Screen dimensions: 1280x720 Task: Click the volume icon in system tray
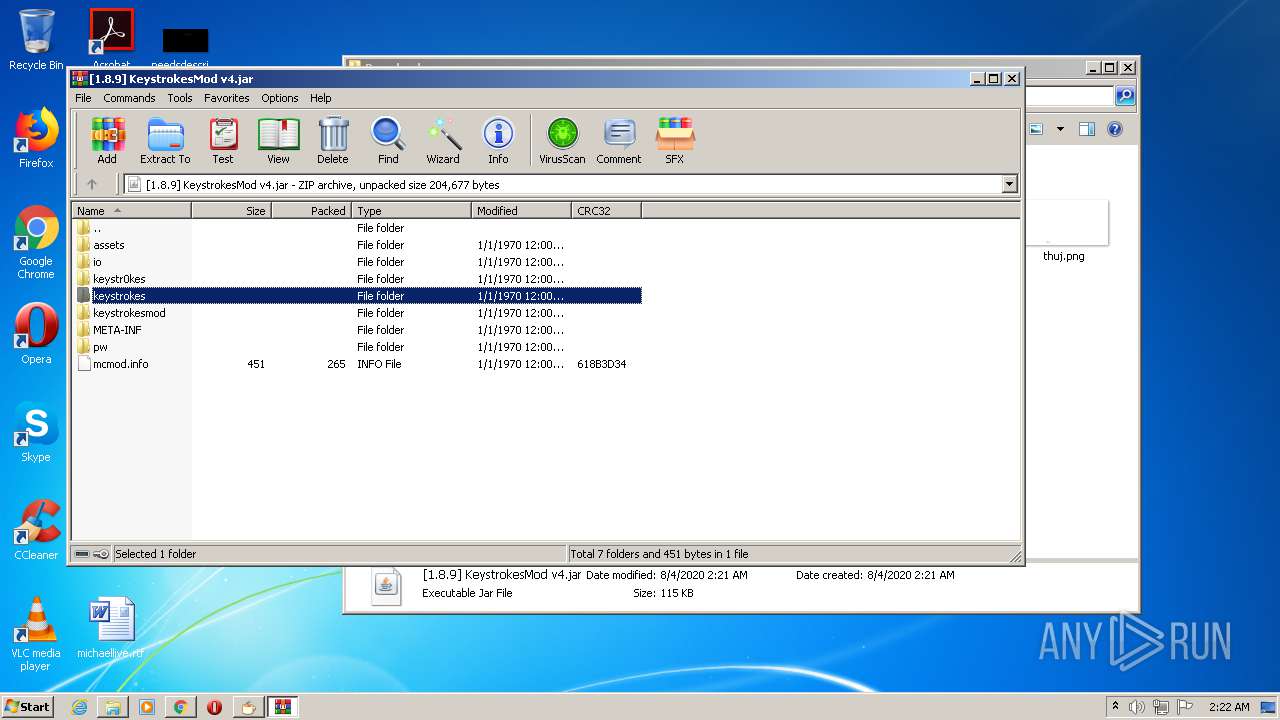1137,707
